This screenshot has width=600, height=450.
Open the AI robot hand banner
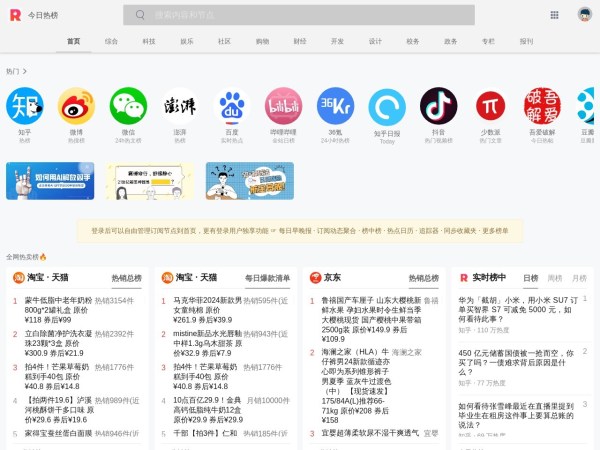[50, 181]
